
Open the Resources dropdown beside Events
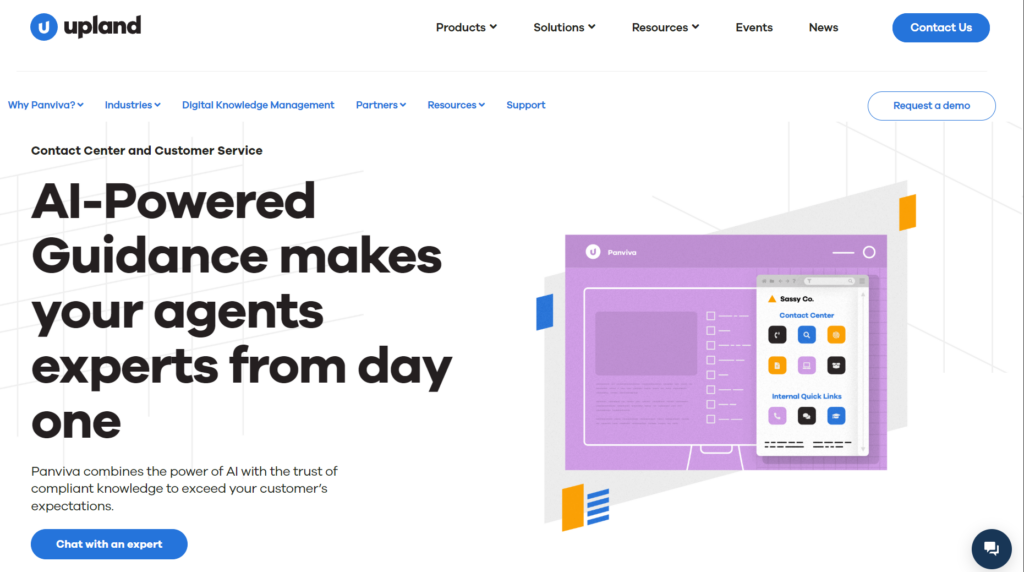coord(665,27)
